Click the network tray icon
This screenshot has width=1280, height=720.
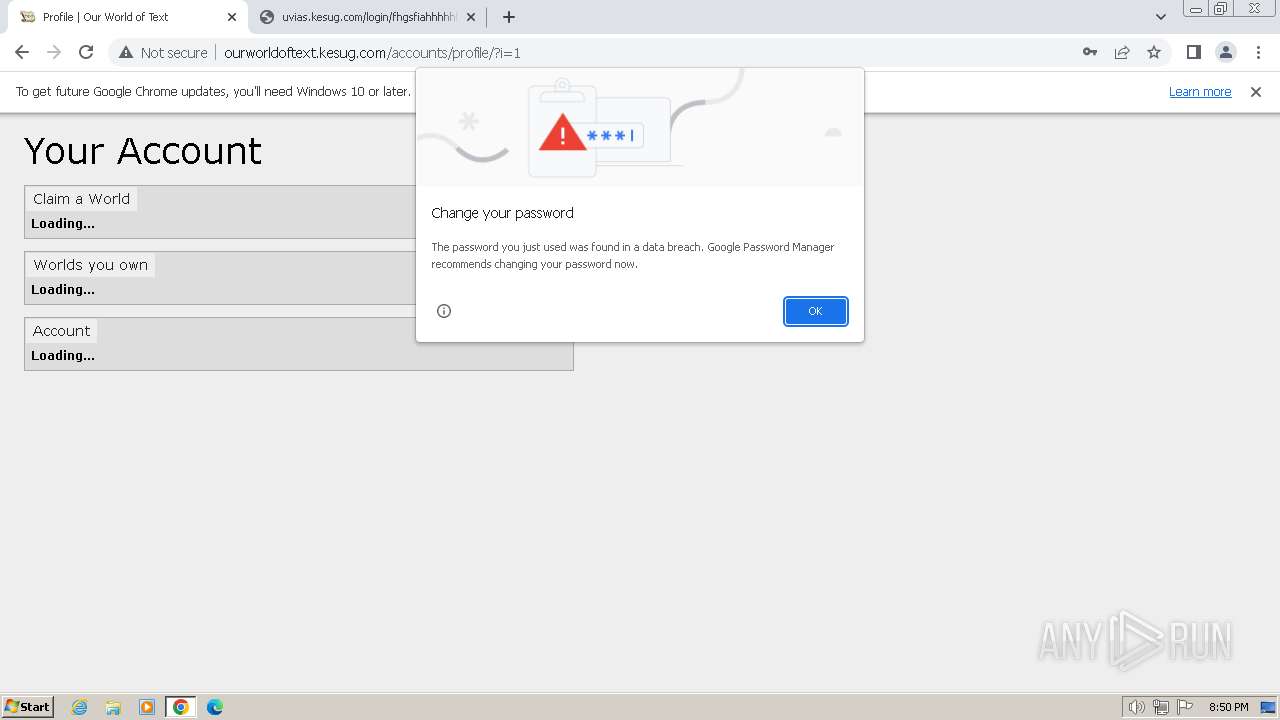[1161, 707]
